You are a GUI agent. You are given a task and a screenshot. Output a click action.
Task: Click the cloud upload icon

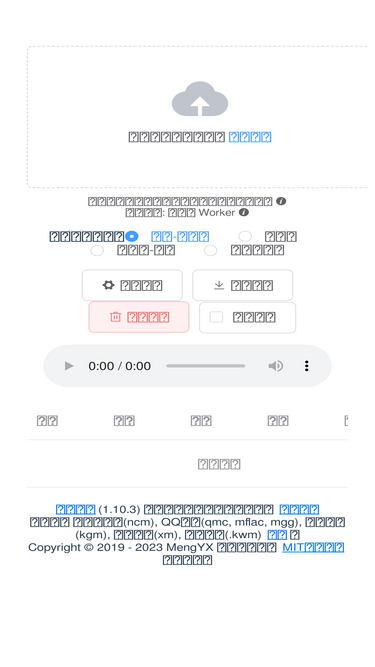[x=200, y=99]
